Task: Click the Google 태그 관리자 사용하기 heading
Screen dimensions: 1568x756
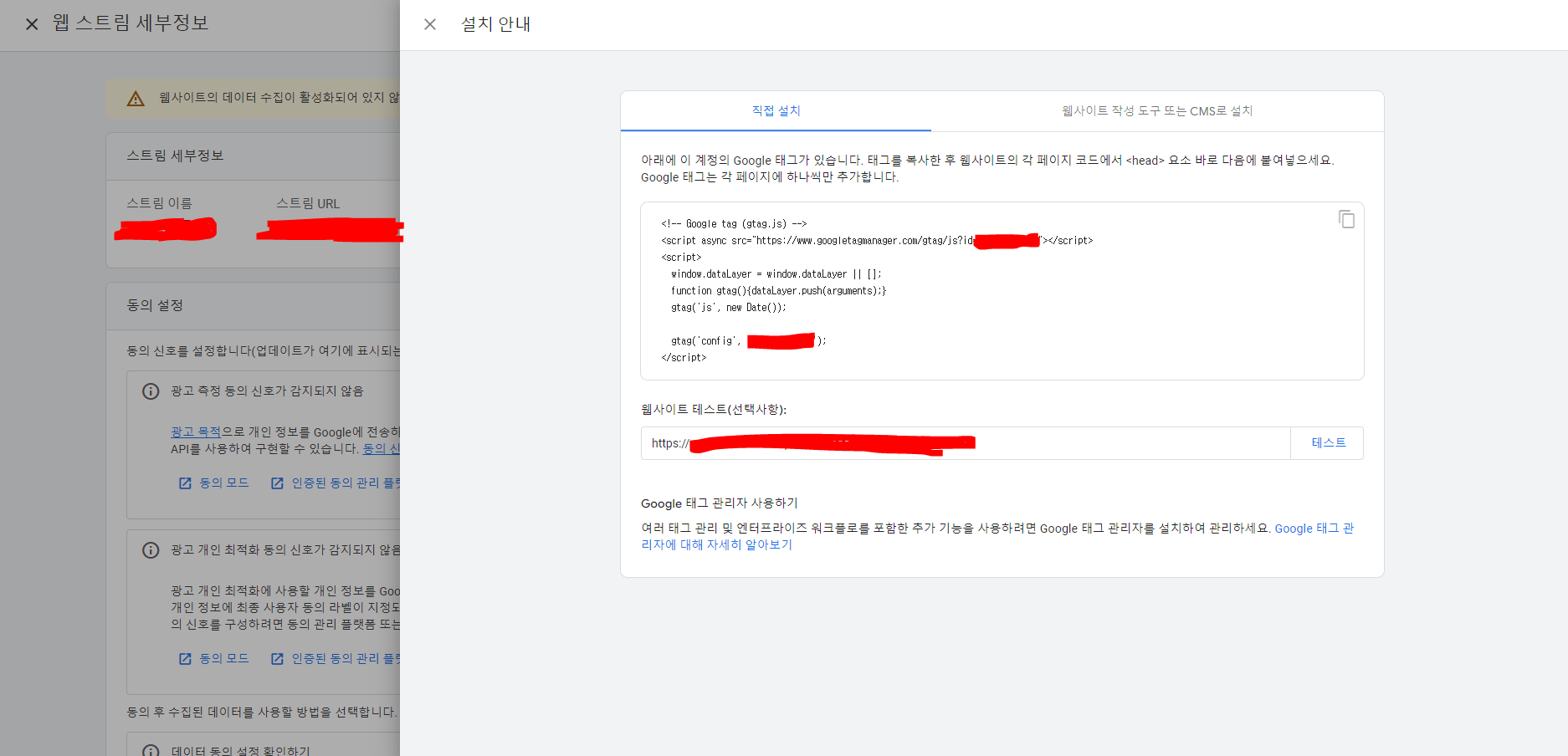Action: coord(720,503)
